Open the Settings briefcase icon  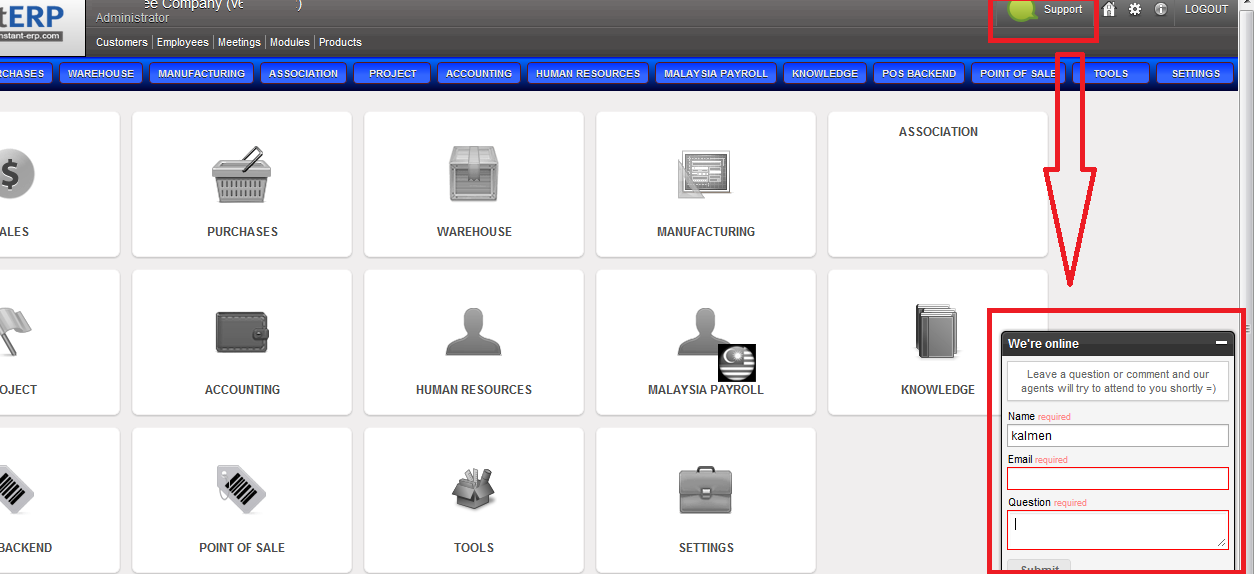point(705,490)
